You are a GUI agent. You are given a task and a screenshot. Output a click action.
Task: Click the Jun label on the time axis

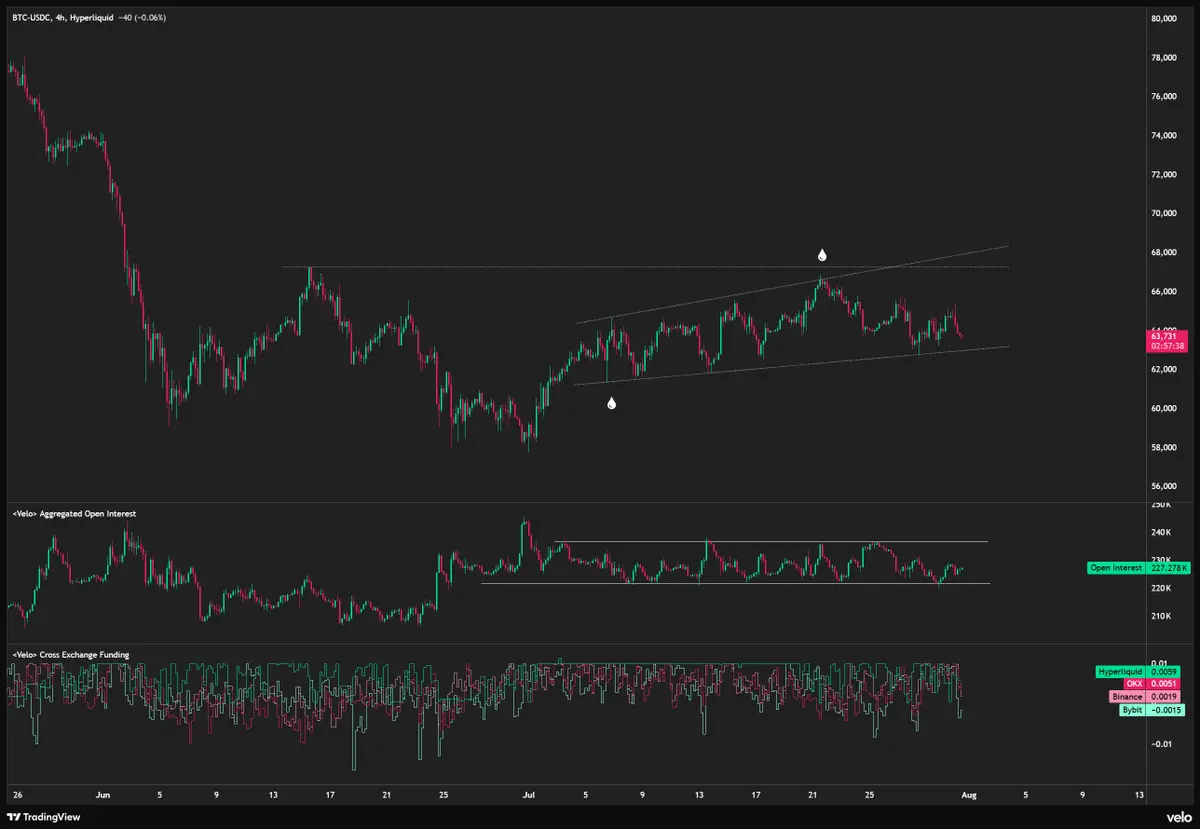point(103,794)
